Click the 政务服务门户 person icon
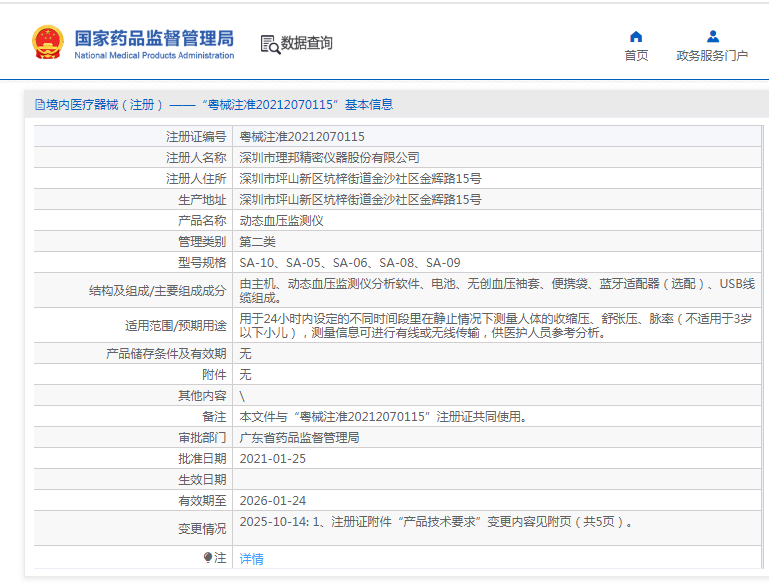Viewport: 769px width, 585px height. point(712,37)
